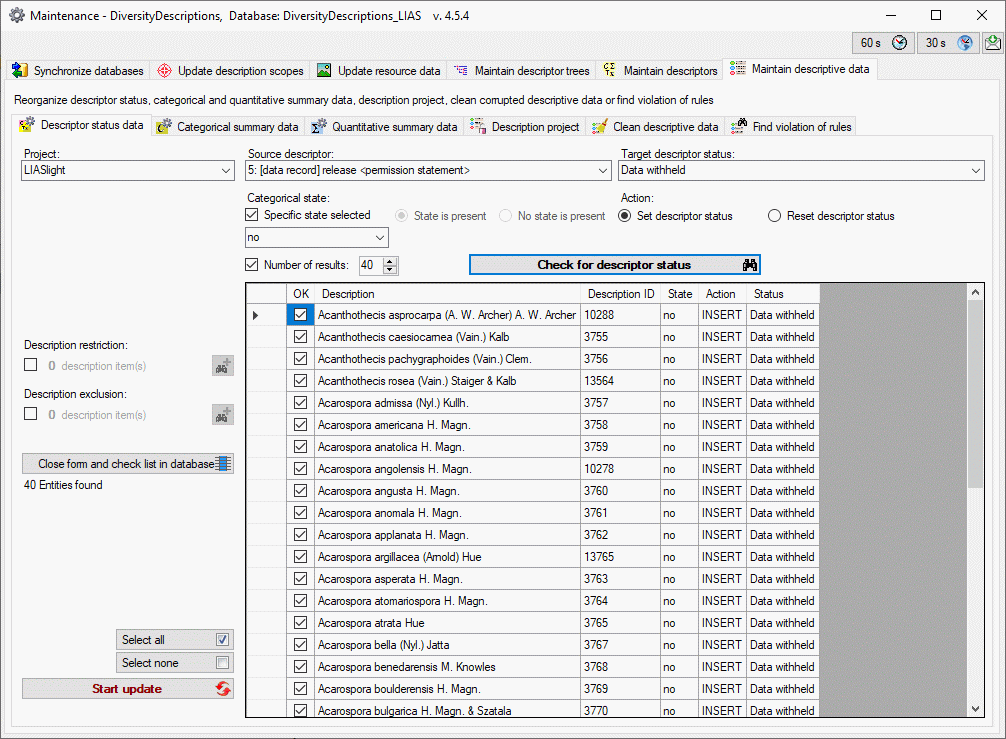This screenshot has height=739, width=1006.
Task: Increase number of results with up arrow
Action: point(390,260)
